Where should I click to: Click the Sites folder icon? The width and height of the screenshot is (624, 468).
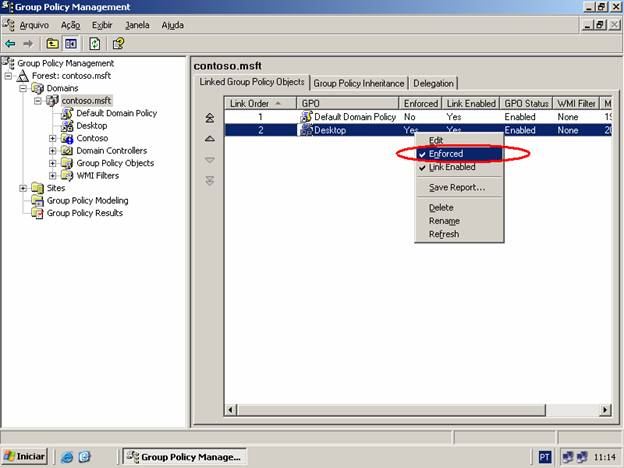click(38, 188)
